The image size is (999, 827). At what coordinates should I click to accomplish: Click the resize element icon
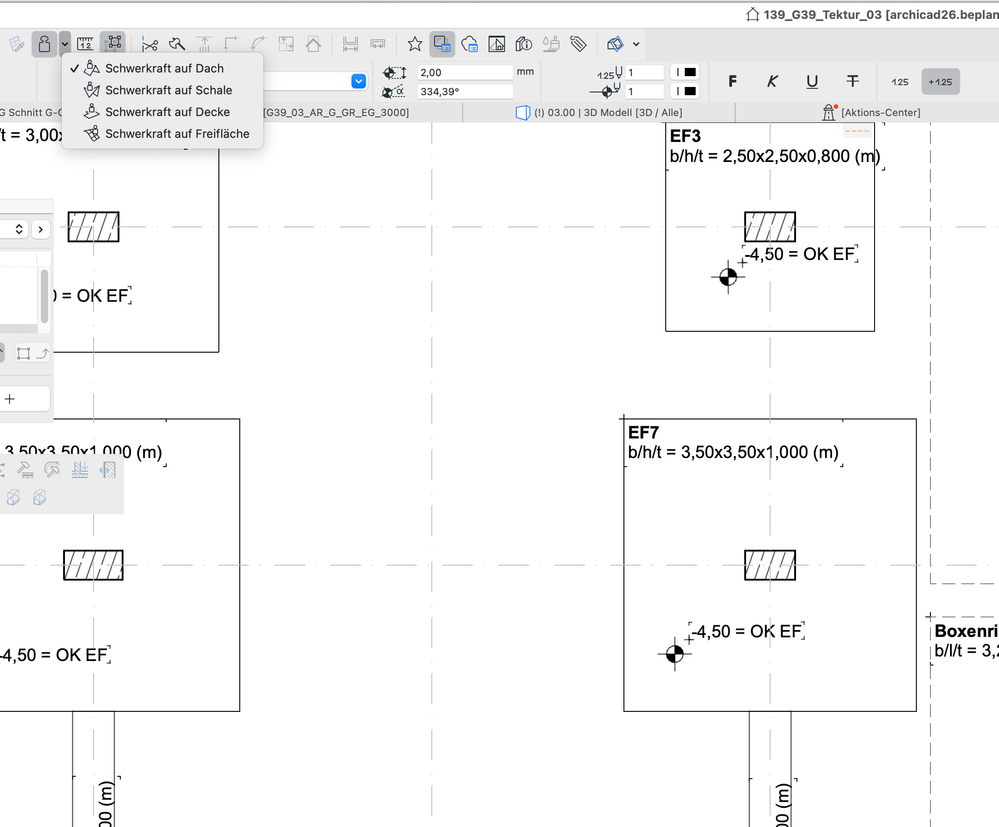[x=286, y=44]
